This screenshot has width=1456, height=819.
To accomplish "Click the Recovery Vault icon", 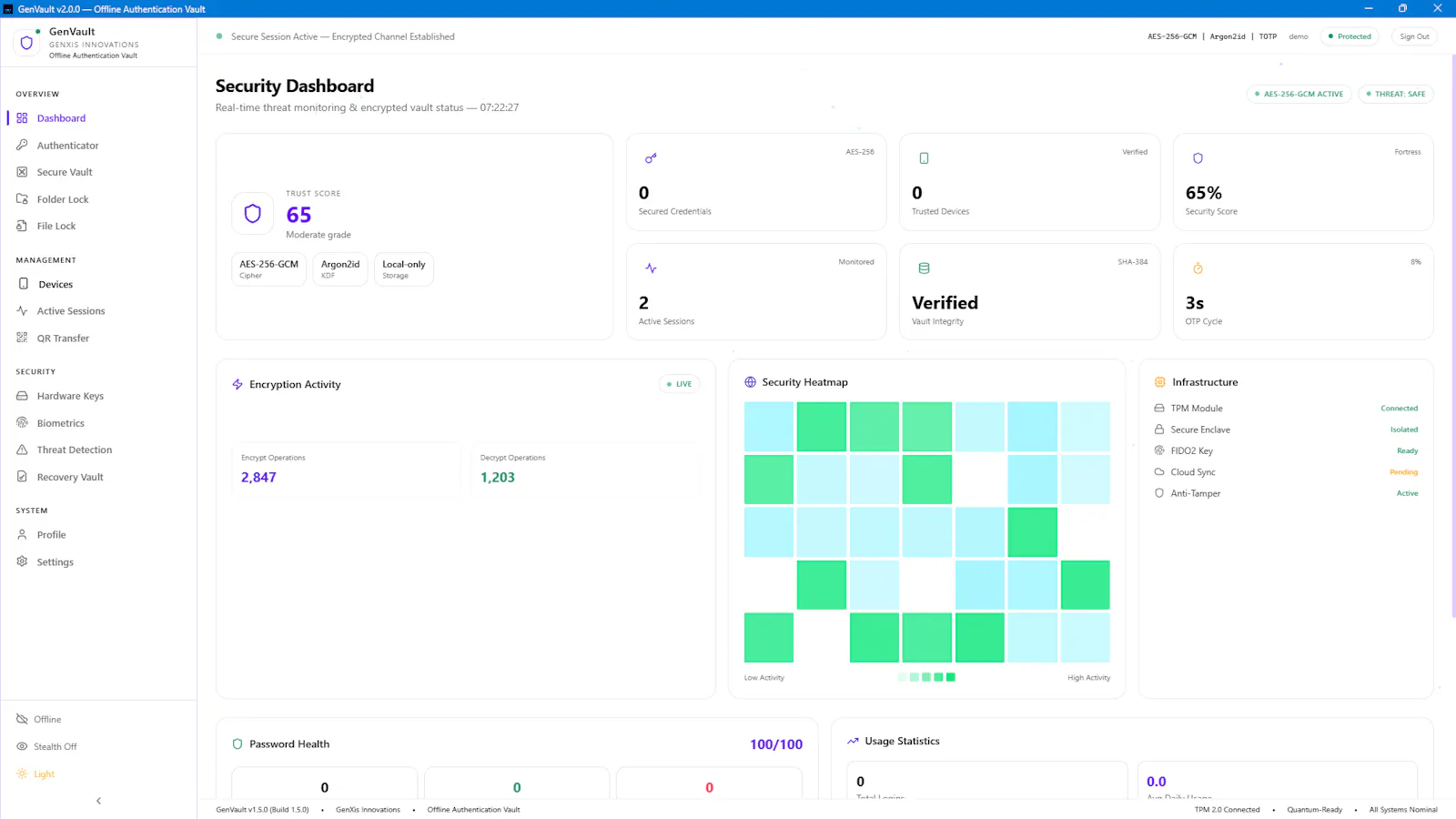I will [x=22, y=477].
